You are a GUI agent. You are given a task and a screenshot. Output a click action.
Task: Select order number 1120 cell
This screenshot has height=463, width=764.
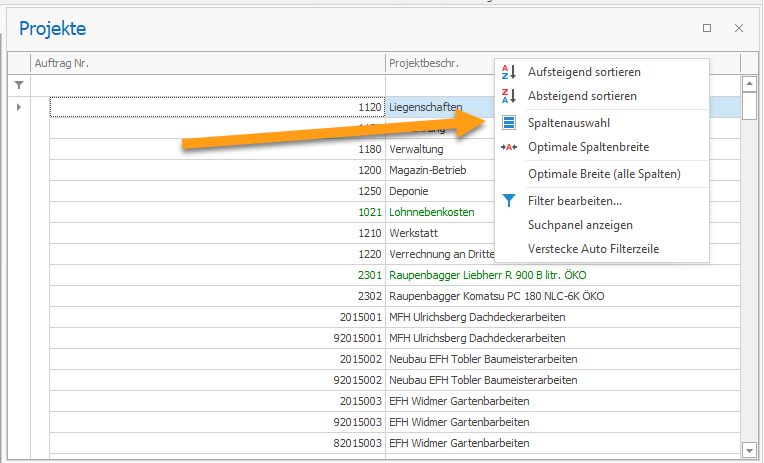217,107
